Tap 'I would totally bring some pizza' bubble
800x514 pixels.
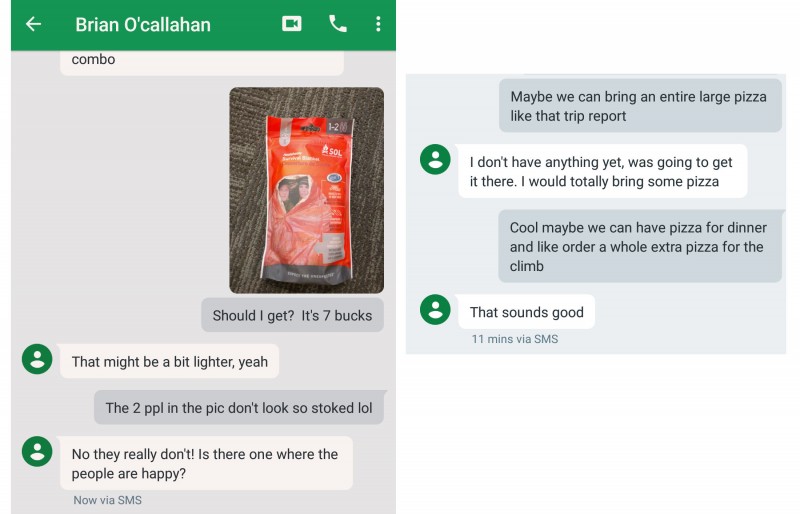click(x=603, y=172)
